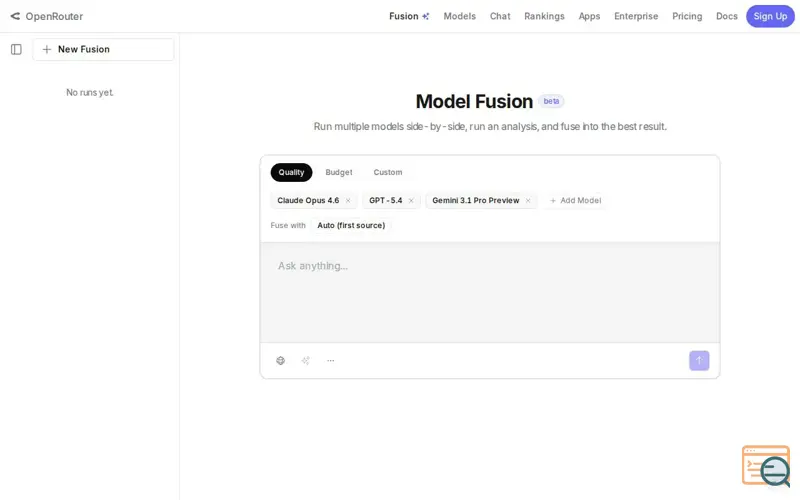800x500 pixels.
Task: Select the Budget preset tab
Action: [x=339, y=172]
